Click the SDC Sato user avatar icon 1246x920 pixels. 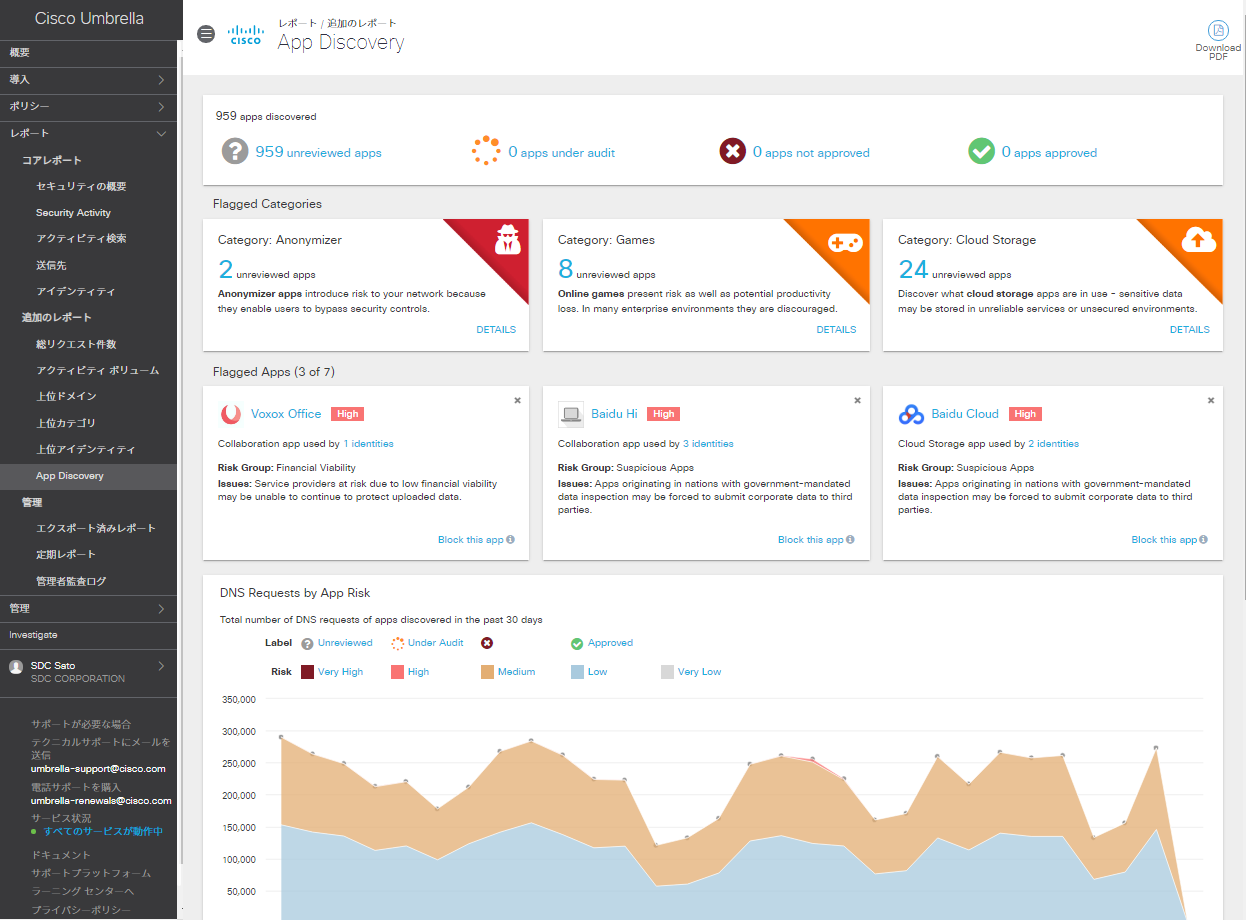[x=16, y=667]
